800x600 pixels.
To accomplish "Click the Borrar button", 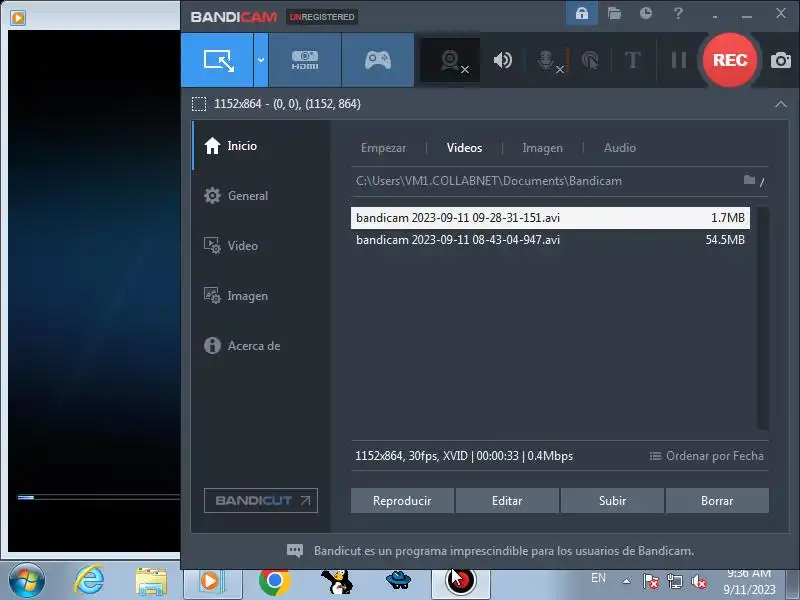I will (717, 501).
